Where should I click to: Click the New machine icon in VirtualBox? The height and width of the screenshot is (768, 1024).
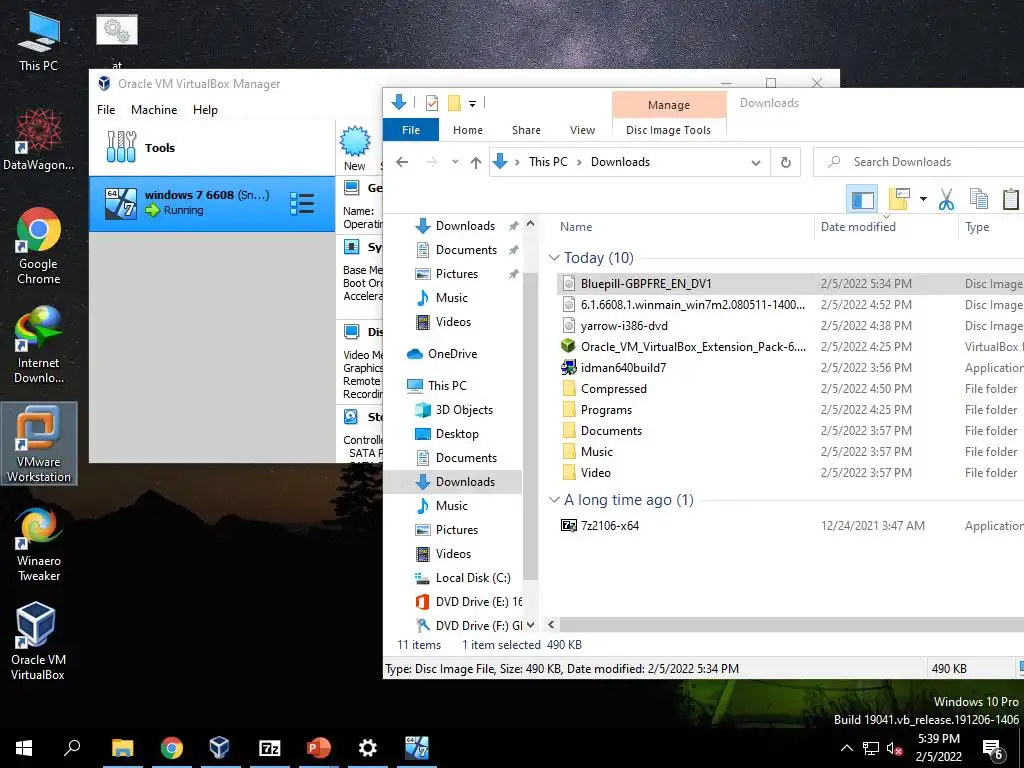coord(355,148)
